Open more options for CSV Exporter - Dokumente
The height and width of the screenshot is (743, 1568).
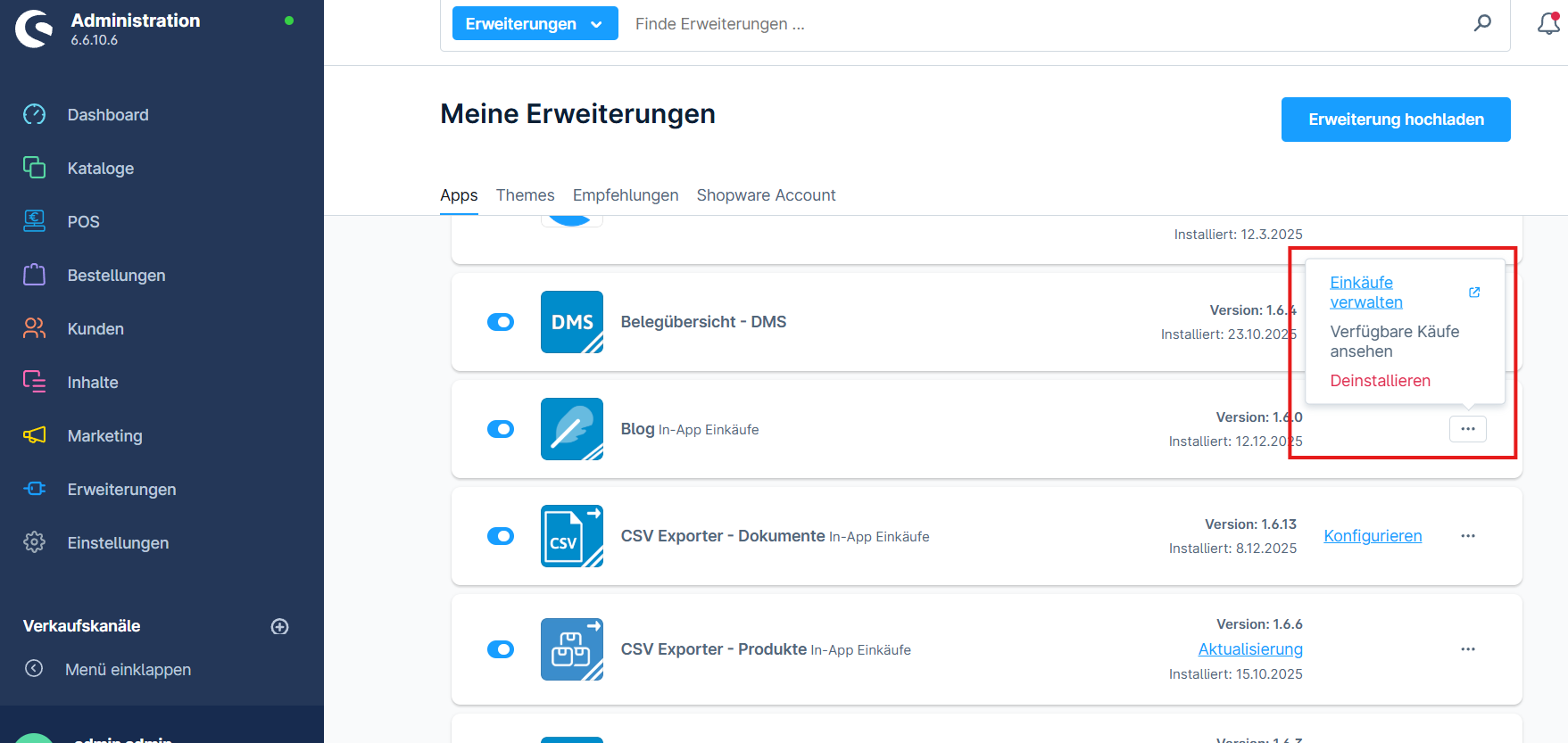pos(1467,536)
